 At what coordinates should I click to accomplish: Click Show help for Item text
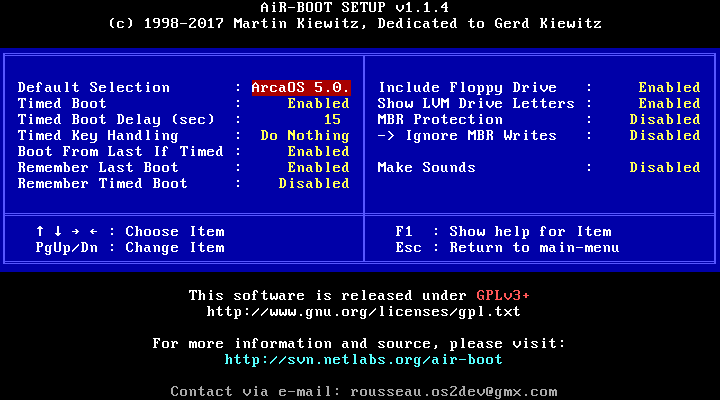[x=530, y=232]
